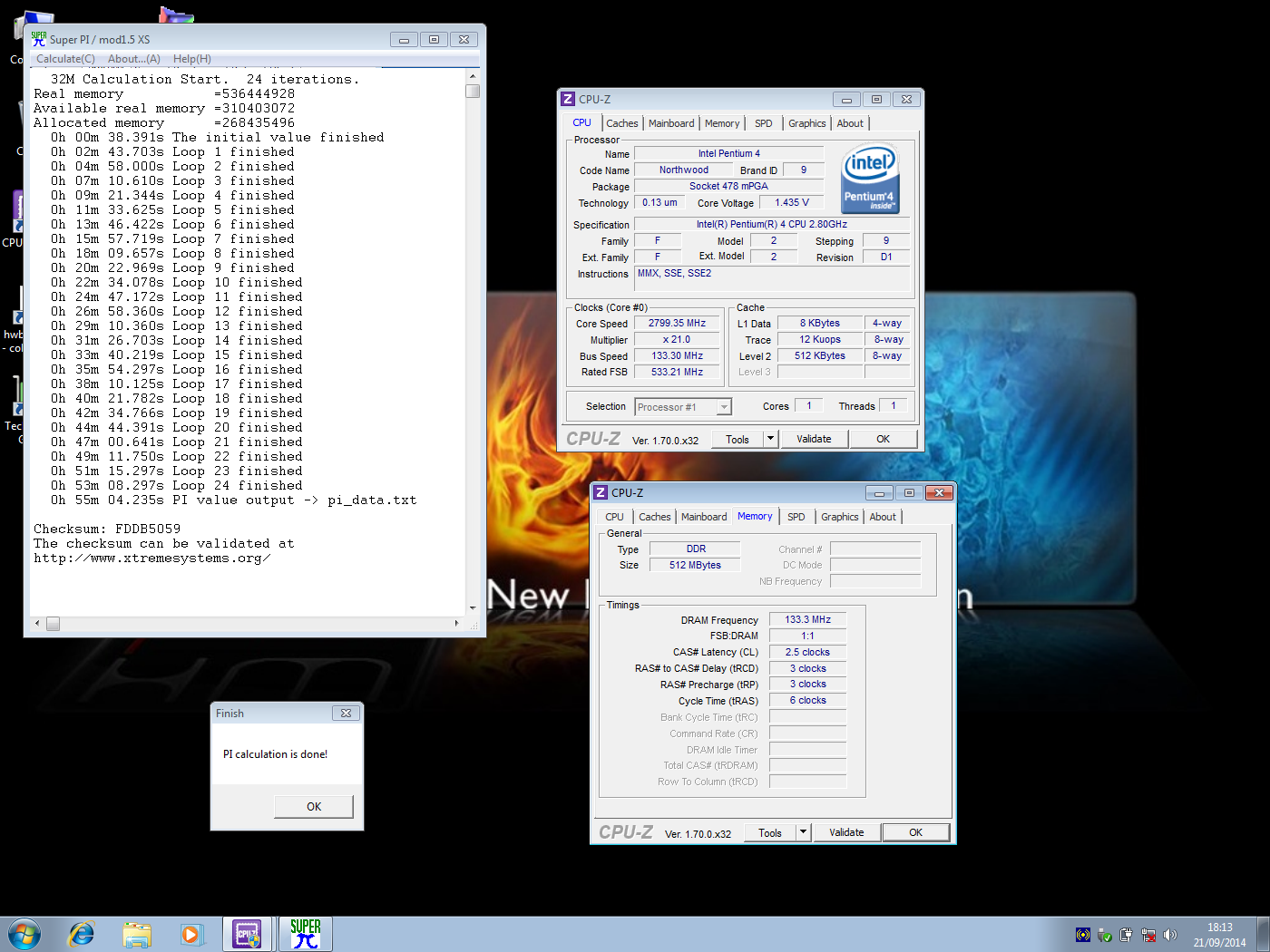Screen dimensions: 1270x952
Task: Click the text http://www.xtremesystems.org/
Action: [x=152, y=558]
